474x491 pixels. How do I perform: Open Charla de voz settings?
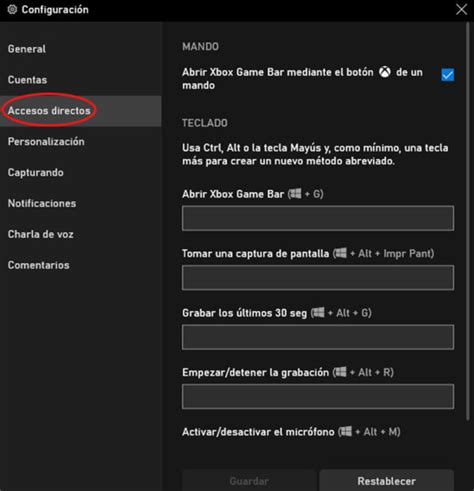[41, 234]
